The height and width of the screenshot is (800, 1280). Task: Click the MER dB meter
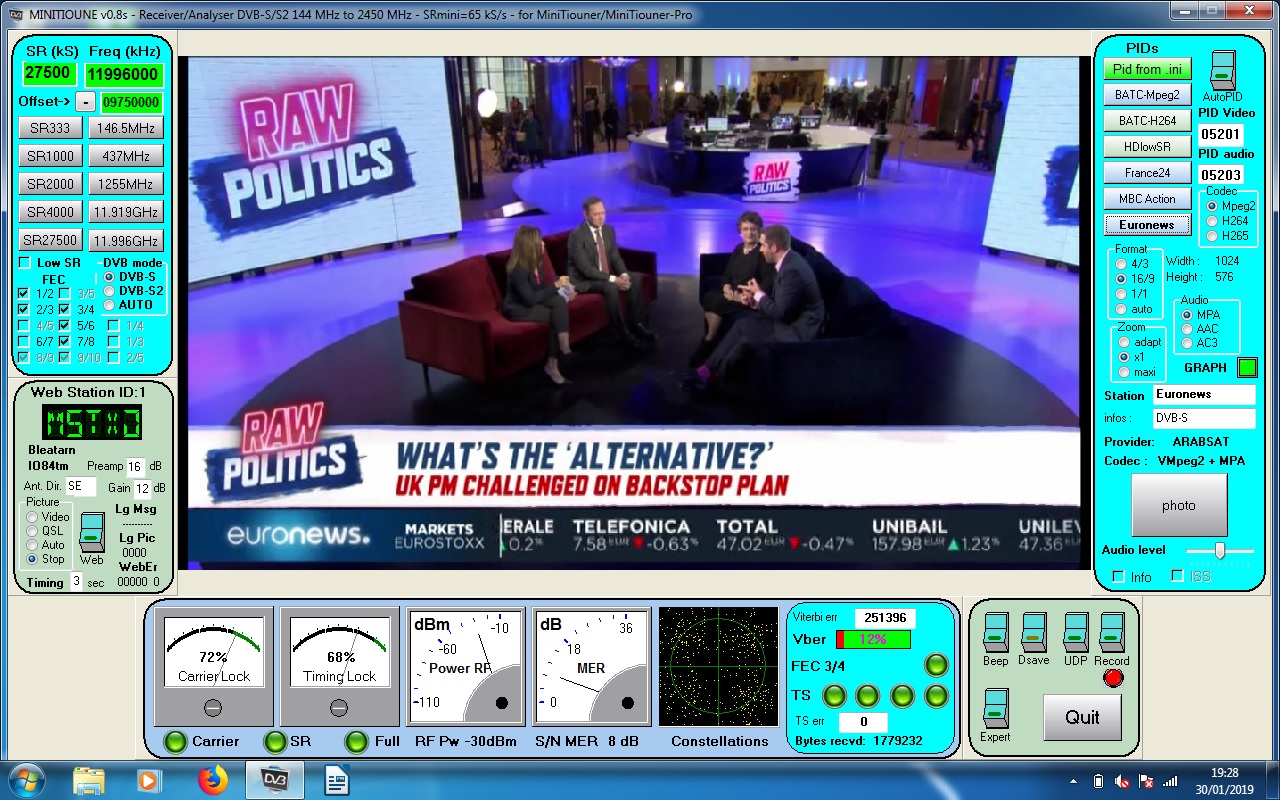point(591,667)
